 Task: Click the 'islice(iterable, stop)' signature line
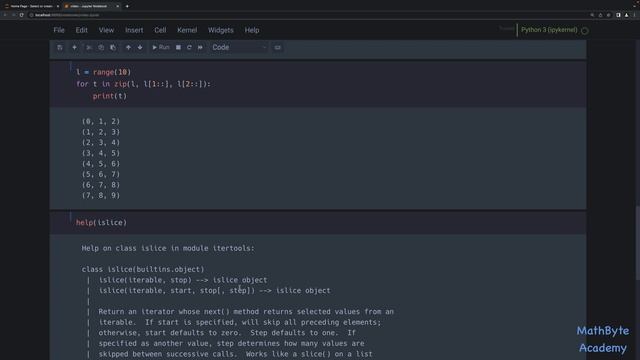[x=183, y=280]
